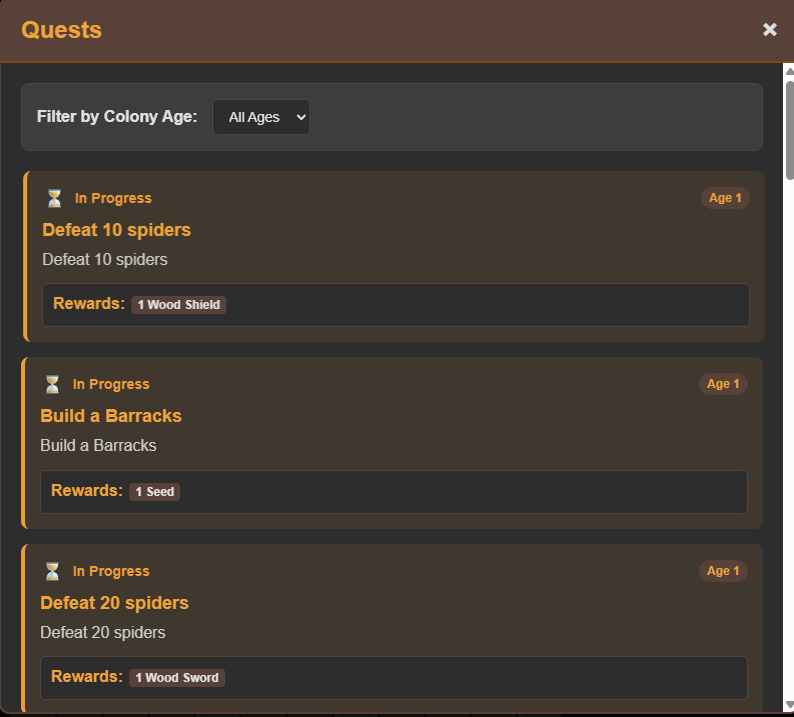Click the Filter by Colony Age label
Viewport: 794px width, 717px height.
tap(117, 117)
